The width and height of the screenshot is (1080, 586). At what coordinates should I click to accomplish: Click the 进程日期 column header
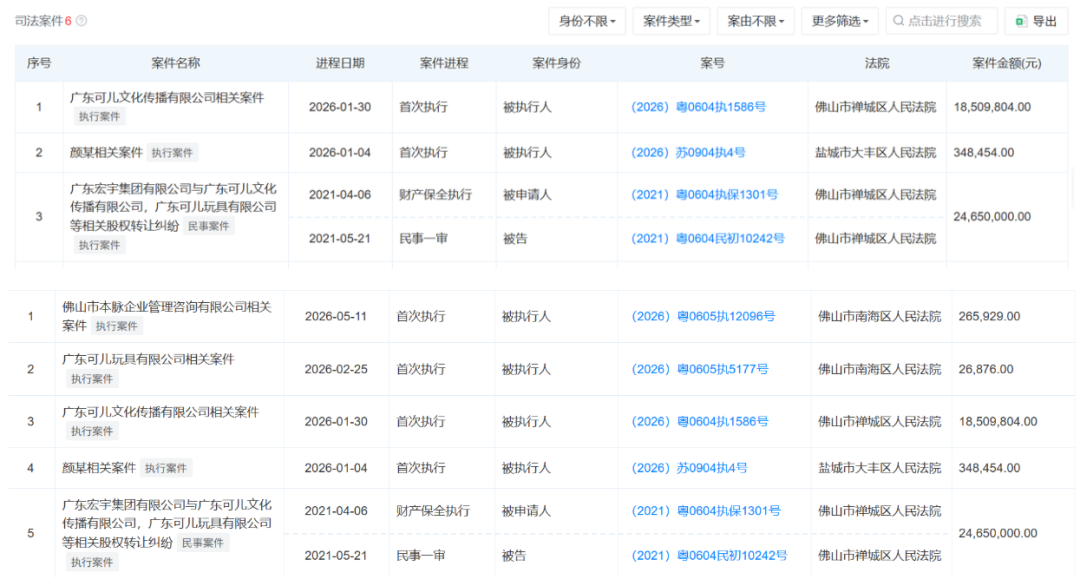click(x=340, y=63)
